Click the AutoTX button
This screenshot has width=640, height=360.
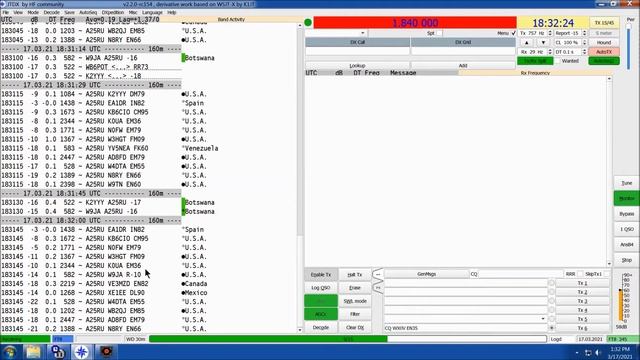click(x=604, y=52)
